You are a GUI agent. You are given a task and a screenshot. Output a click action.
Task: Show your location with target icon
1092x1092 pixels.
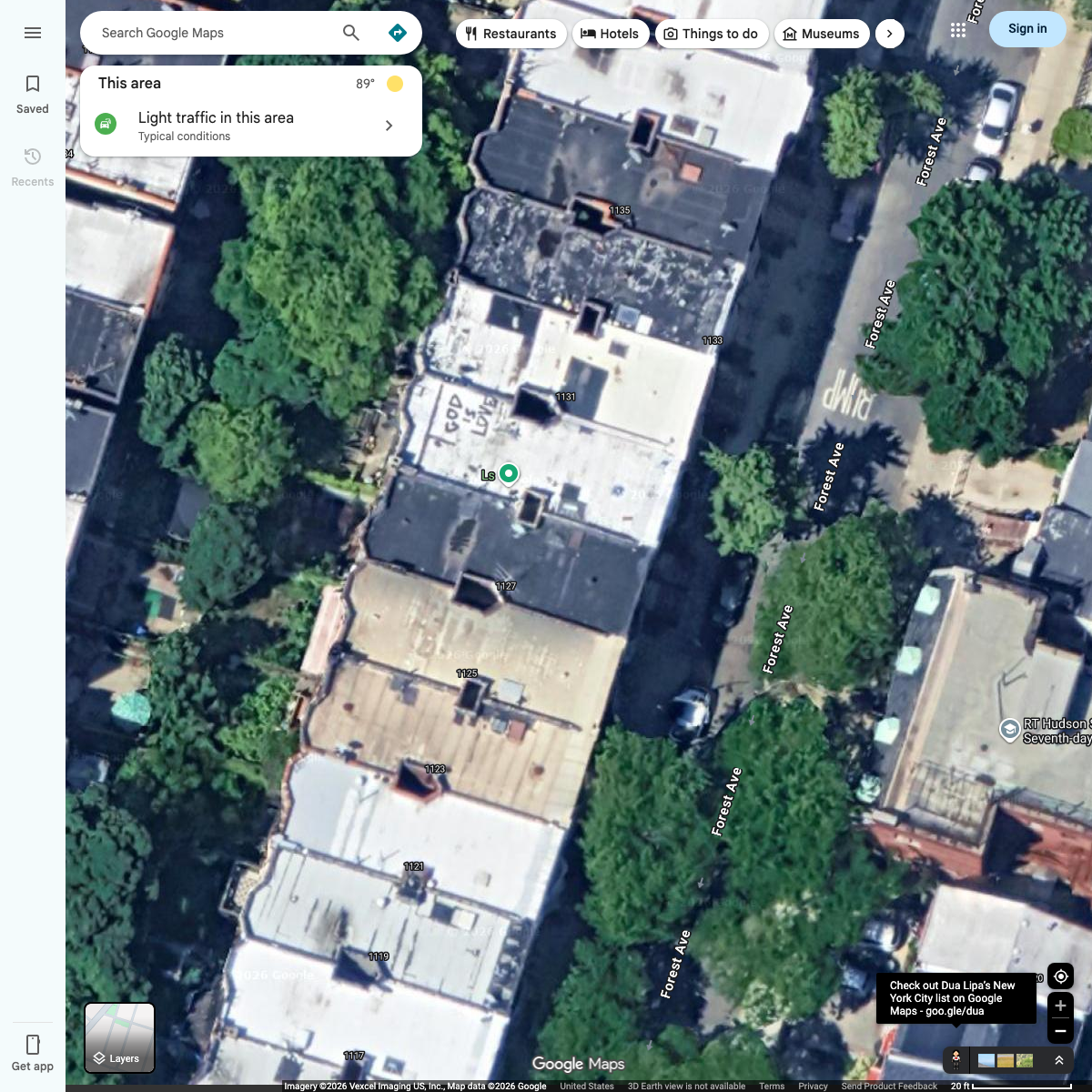pyautogui.click(x=1061, y=976)
